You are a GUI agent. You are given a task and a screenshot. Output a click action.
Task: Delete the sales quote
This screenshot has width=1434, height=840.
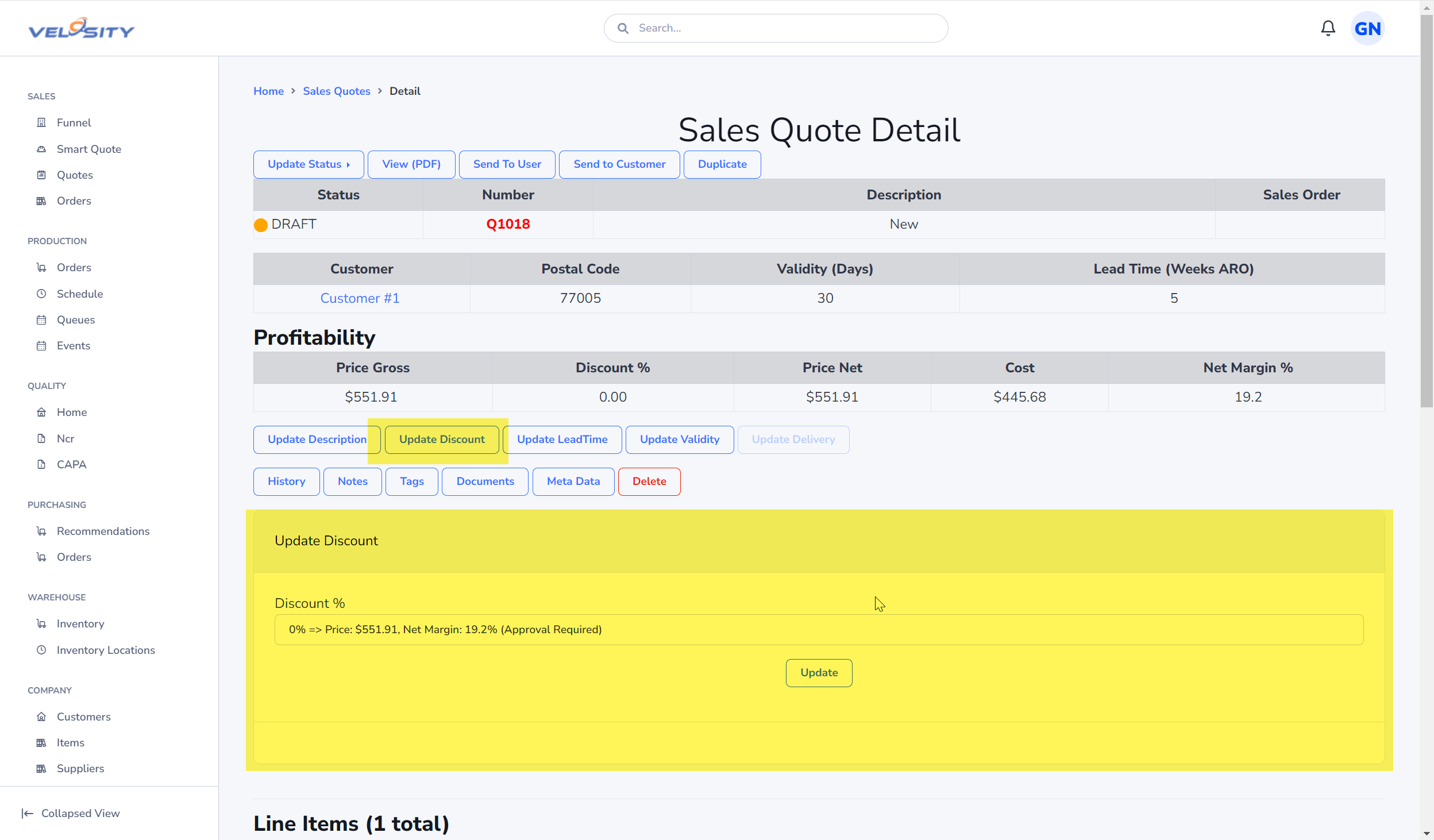(x=649, y=481)
